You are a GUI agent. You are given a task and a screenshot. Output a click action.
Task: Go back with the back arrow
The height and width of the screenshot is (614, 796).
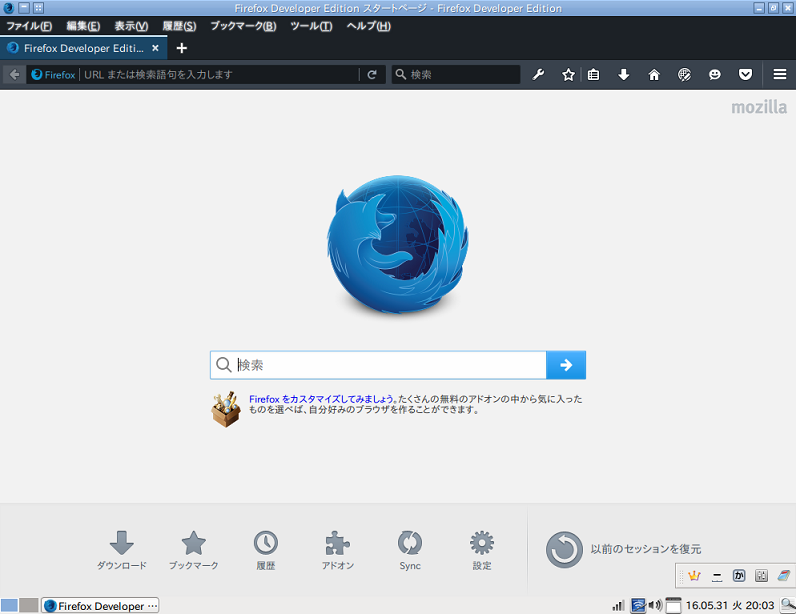[x=14, y=75]
